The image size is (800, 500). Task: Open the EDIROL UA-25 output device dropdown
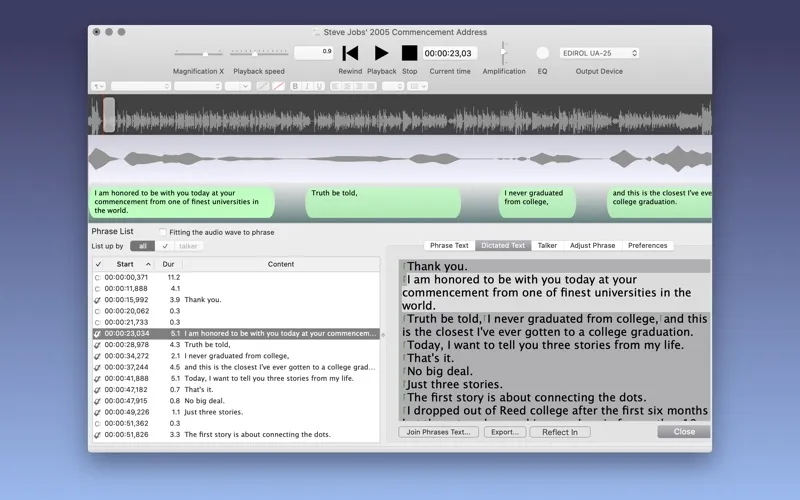[x=599, y=53]
